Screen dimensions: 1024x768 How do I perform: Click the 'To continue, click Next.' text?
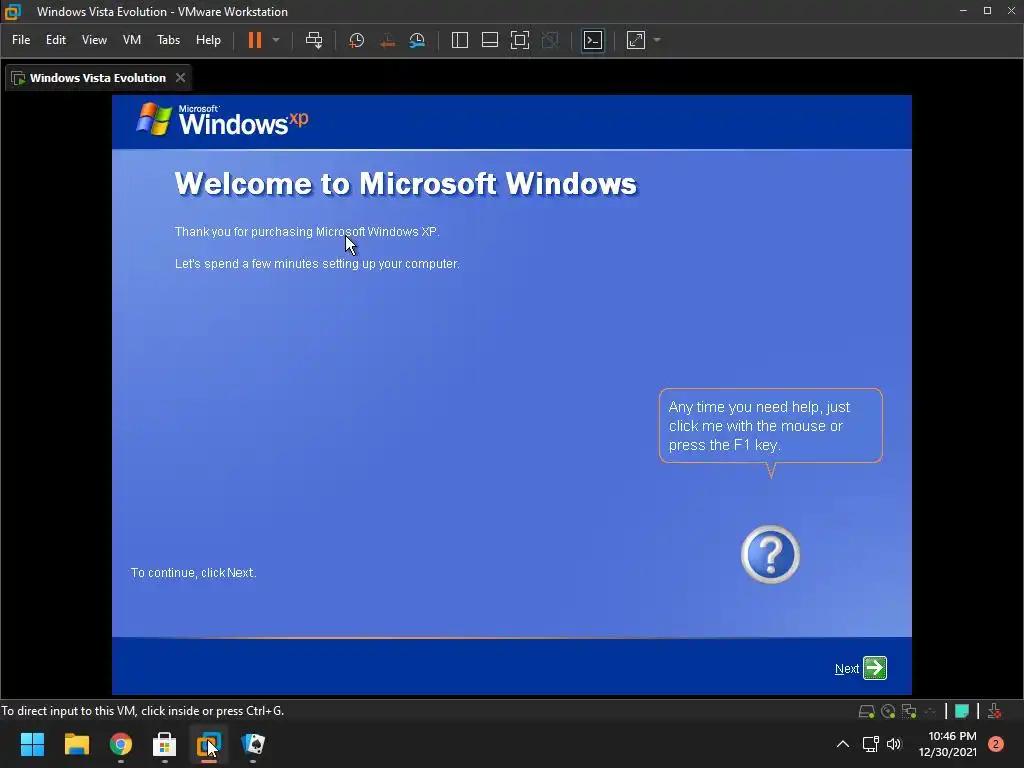click(x=193, y=573)
